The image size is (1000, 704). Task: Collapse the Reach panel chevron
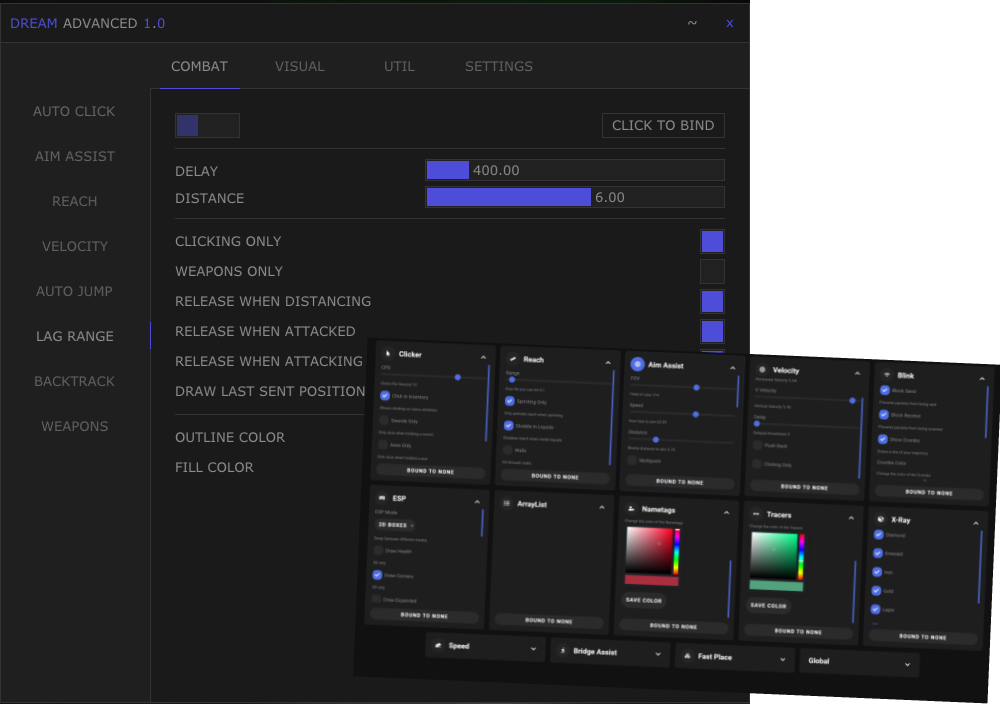pyautogui.click(x=608, y=362)
